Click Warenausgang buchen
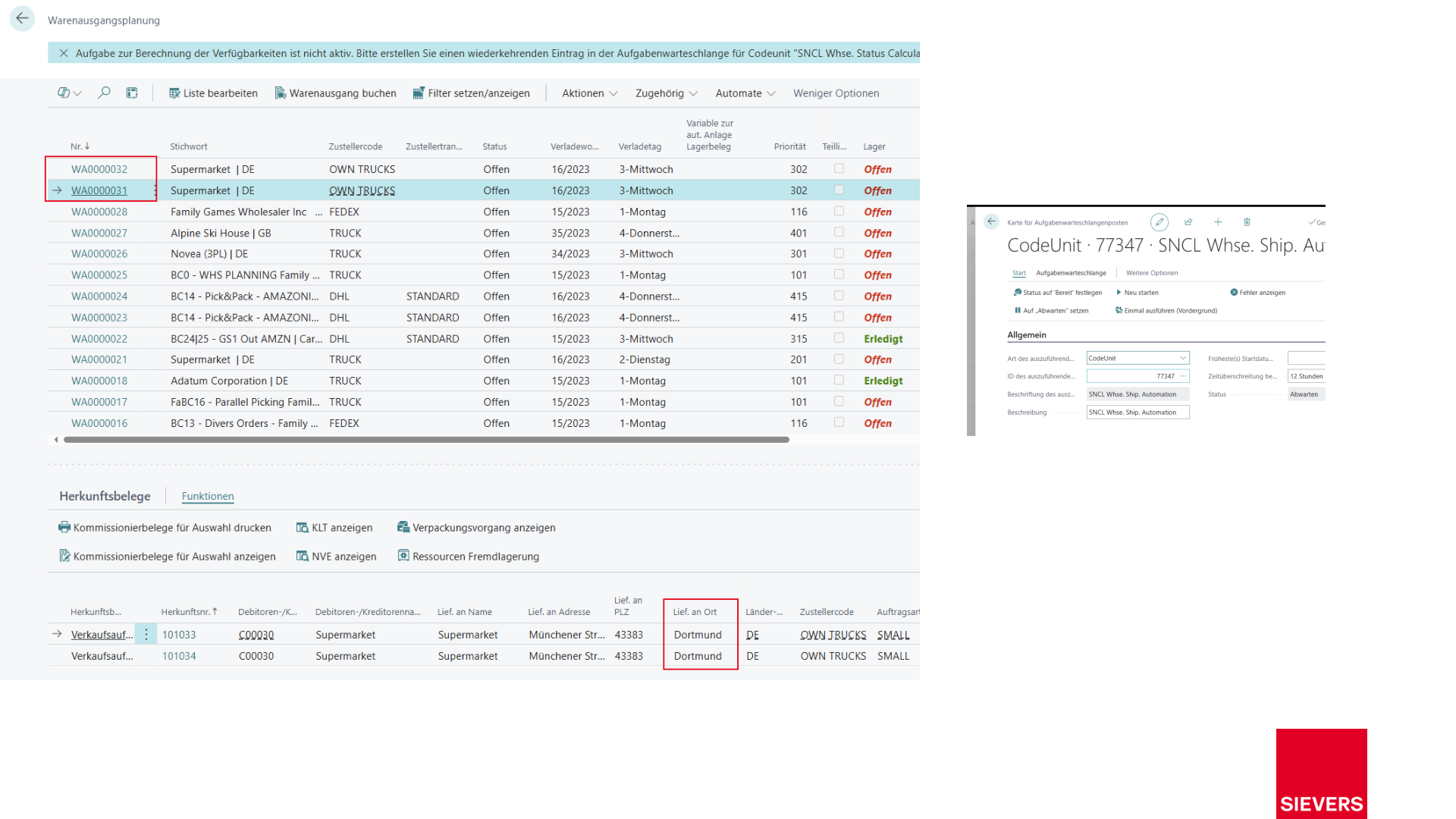 point(335,93)
